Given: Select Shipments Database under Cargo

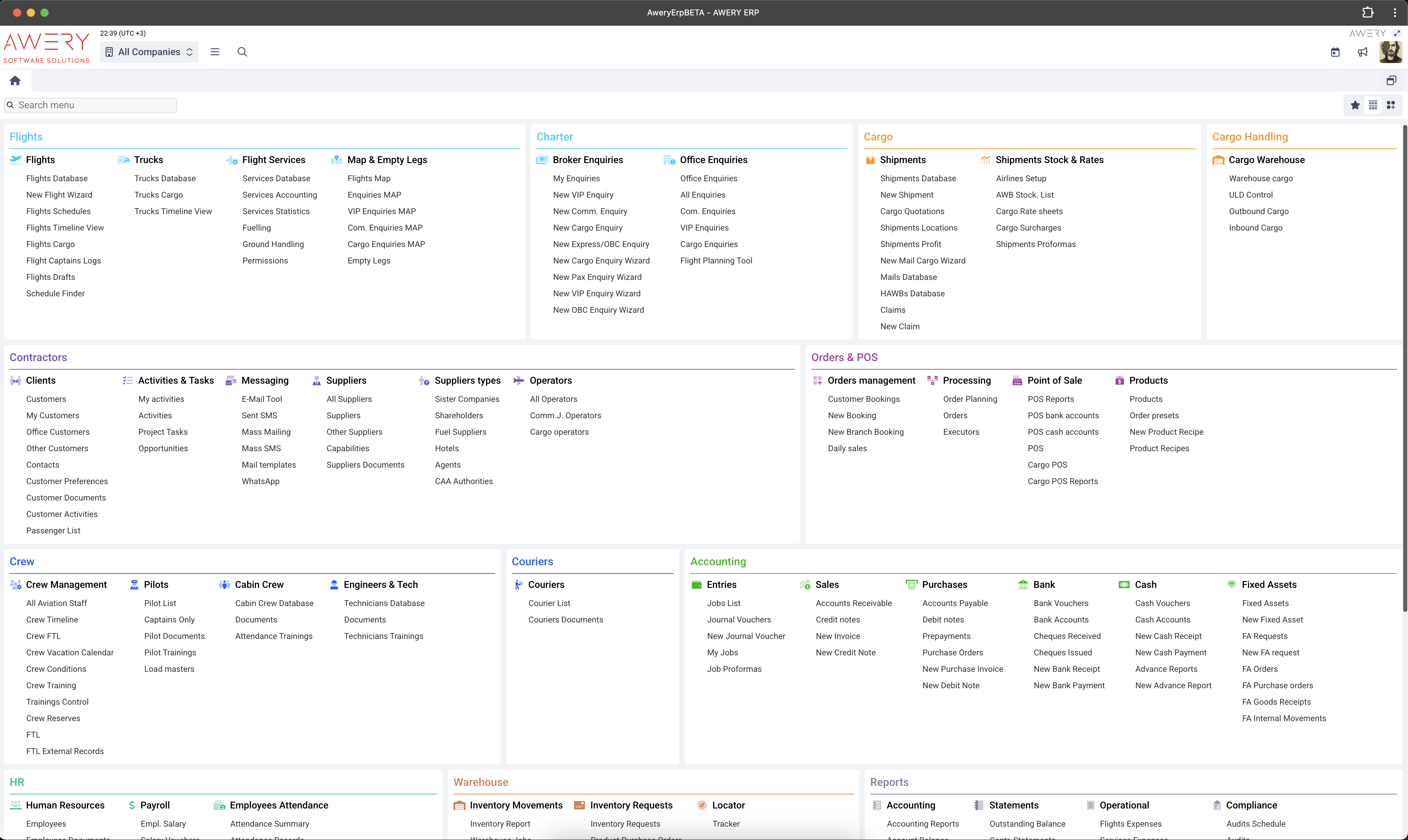Looking at the screenshot, I should (918, 178).
